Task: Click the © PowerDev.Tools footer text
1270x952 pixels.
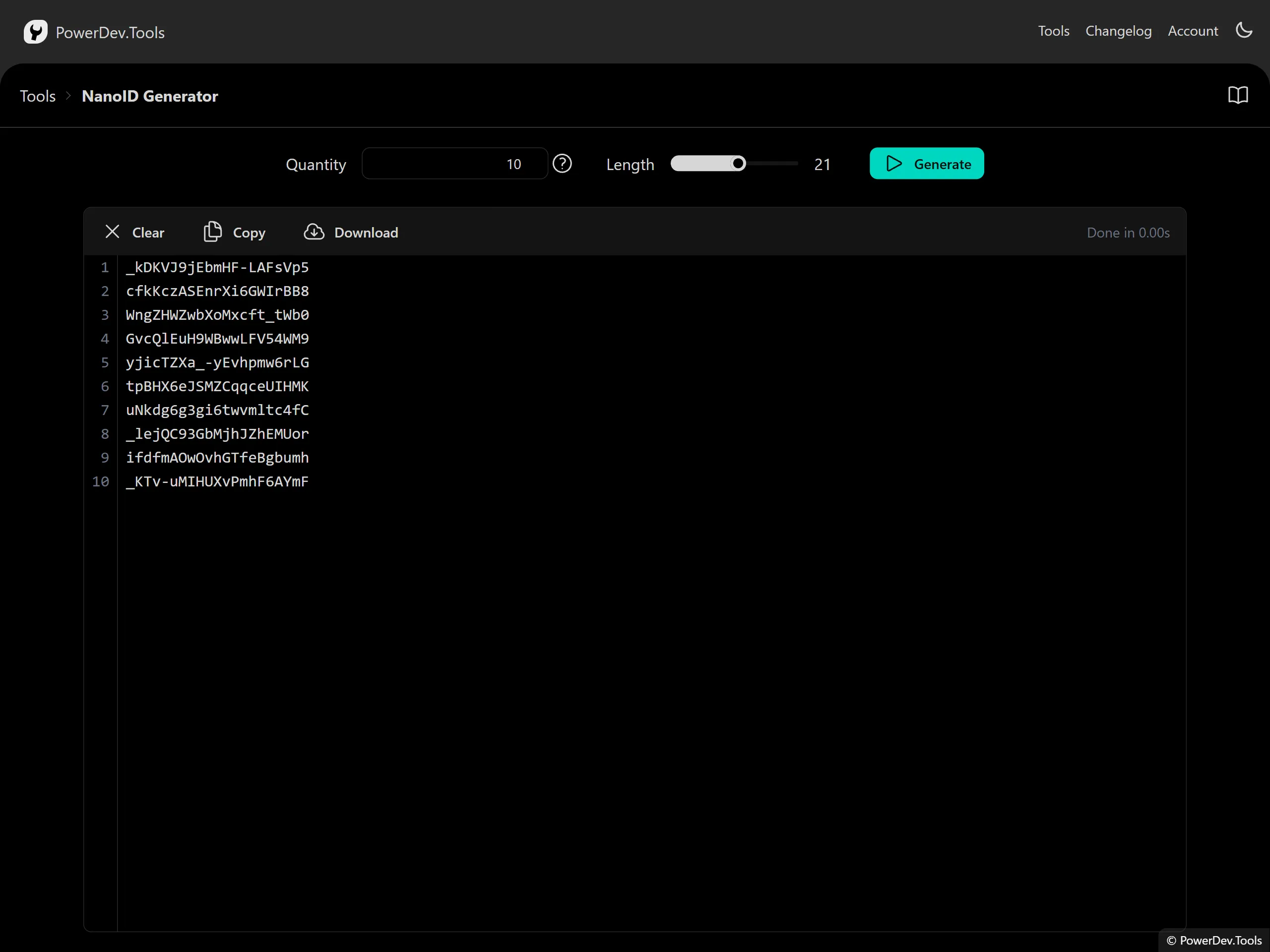Action: tap(1214, 940)
